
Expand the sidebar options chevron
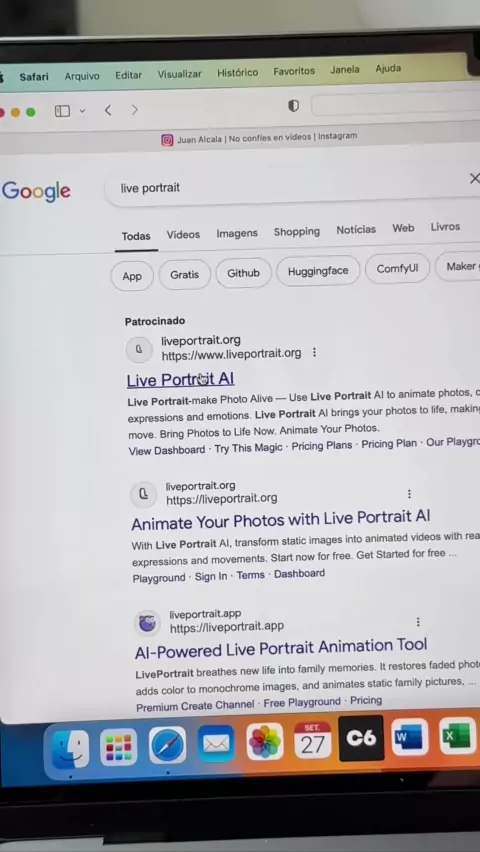click(x=82, y=111)
